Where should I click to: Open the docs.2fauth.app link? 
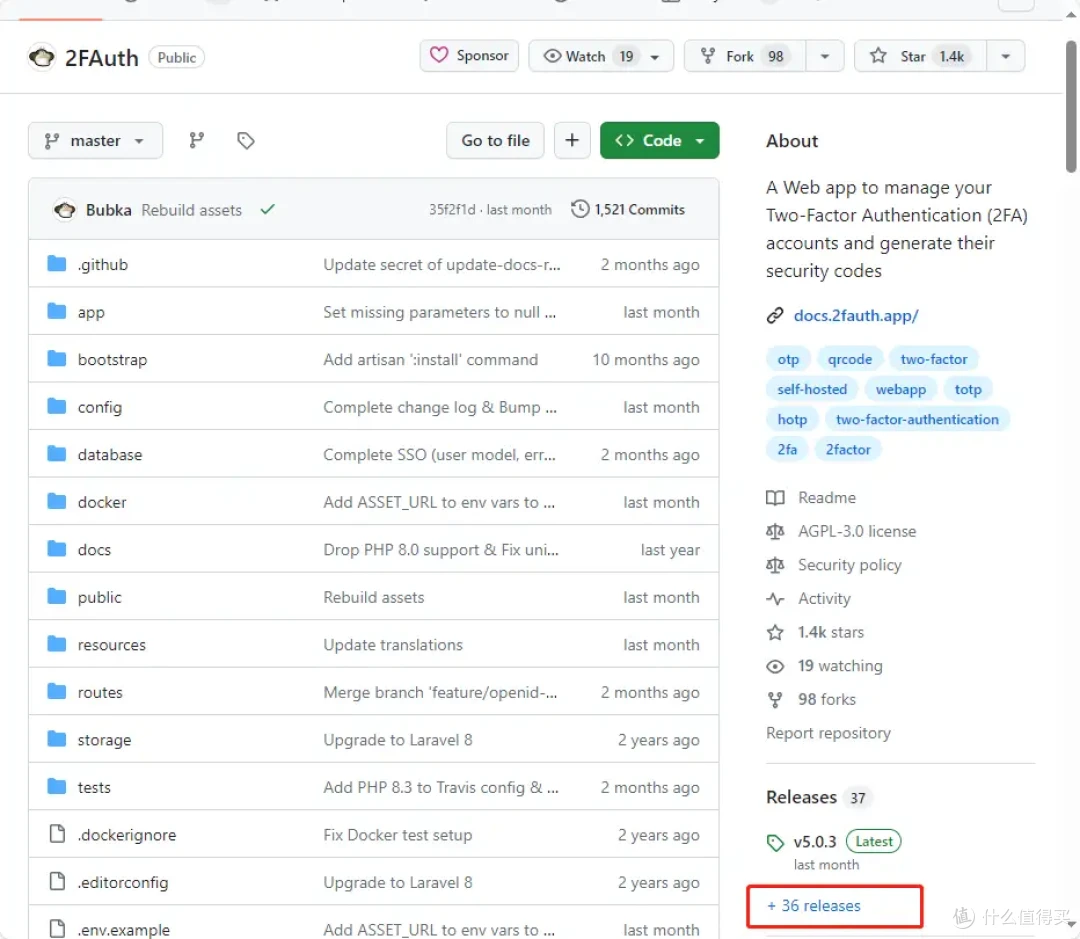click(855, 316)
